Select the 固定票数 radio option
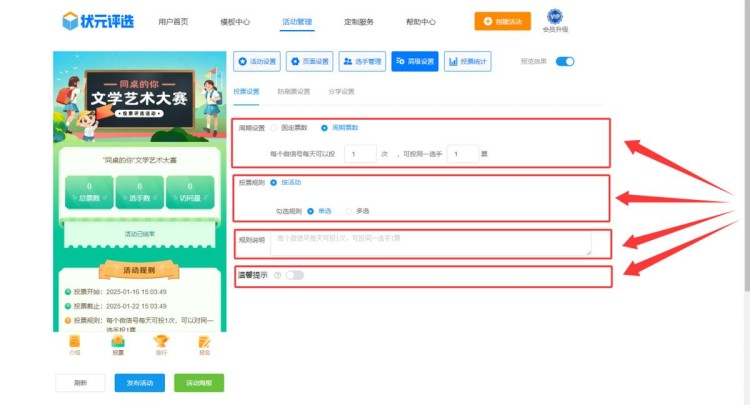Image resolution: width=750 pixels, height=405 pixels. click(x=274, y=128)
